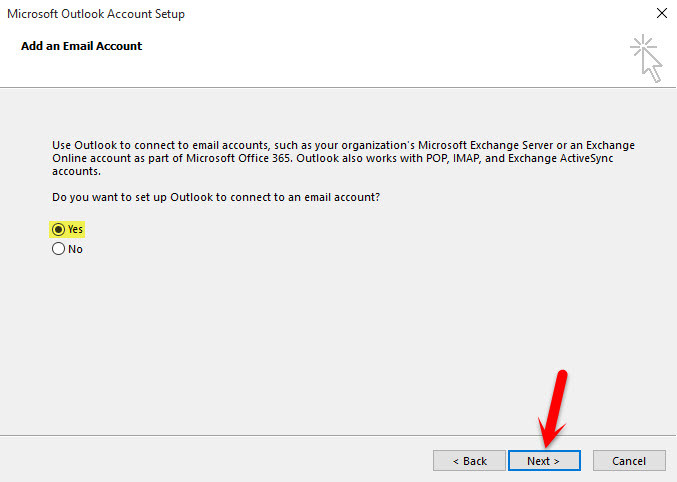Click the 'Add an Email Account' heading
Screen dimensions: 677x482
(82, 46)
